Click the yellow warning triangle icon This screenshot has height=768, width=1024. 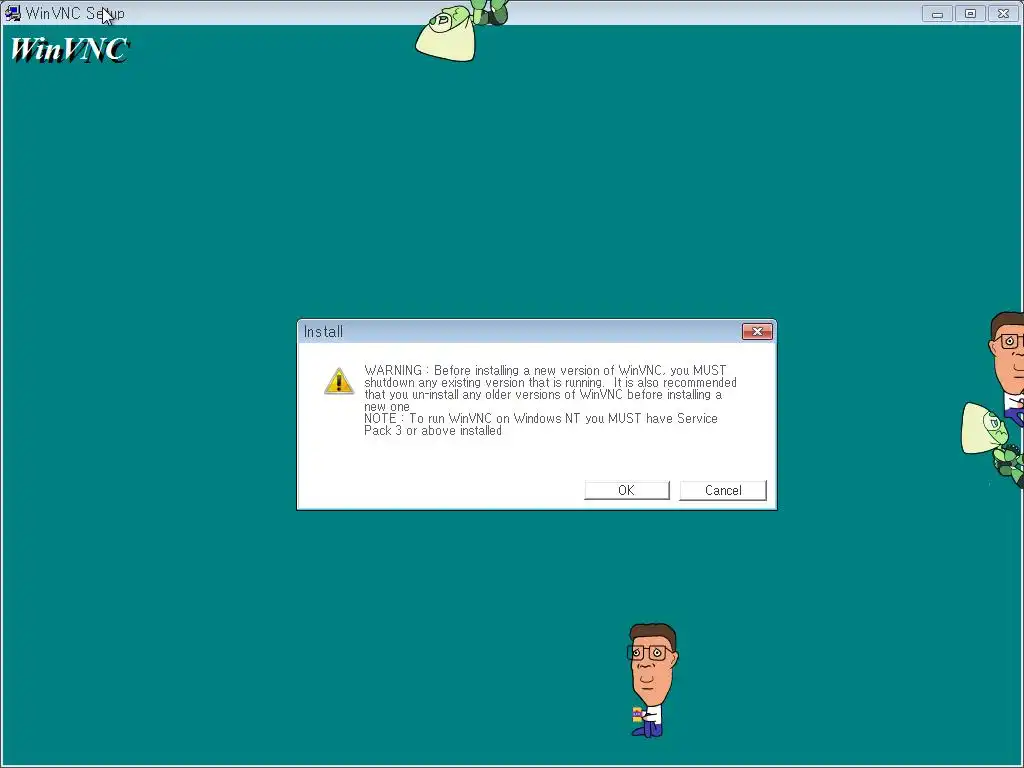tap(339, 381)
